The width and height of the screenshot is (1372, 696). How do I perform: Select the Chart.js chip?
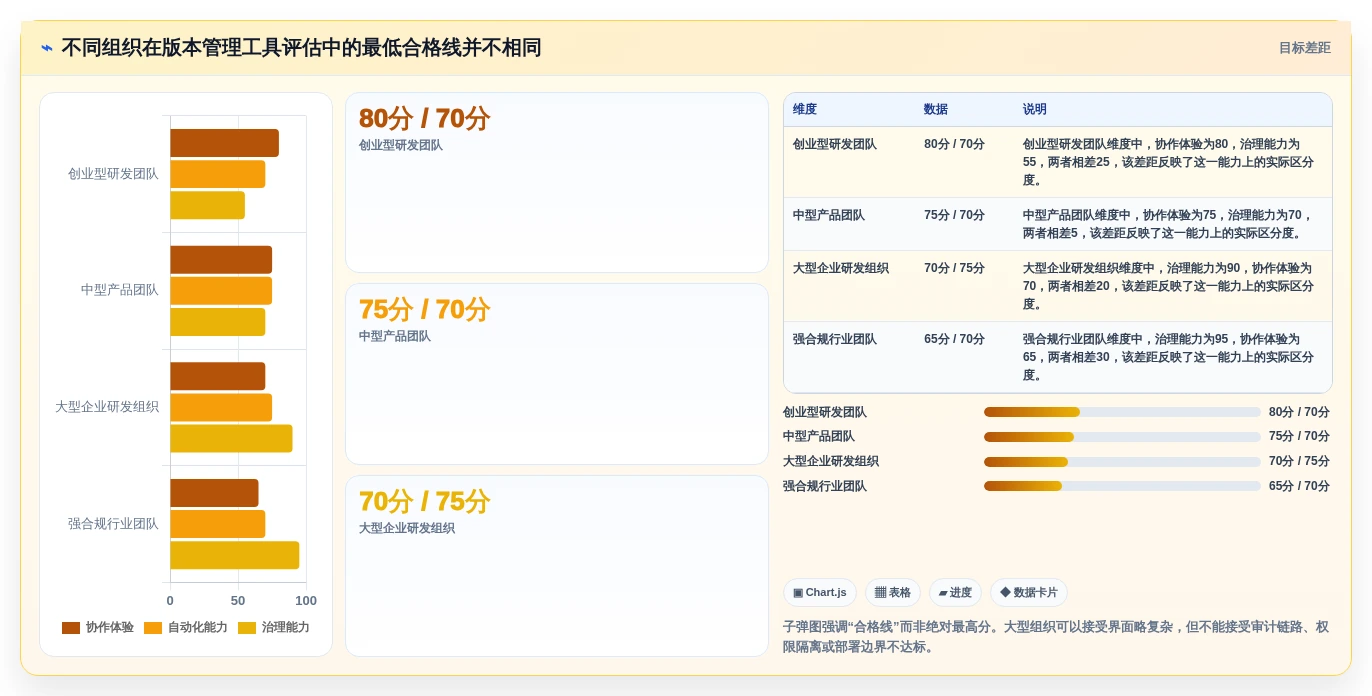(820, 593)
